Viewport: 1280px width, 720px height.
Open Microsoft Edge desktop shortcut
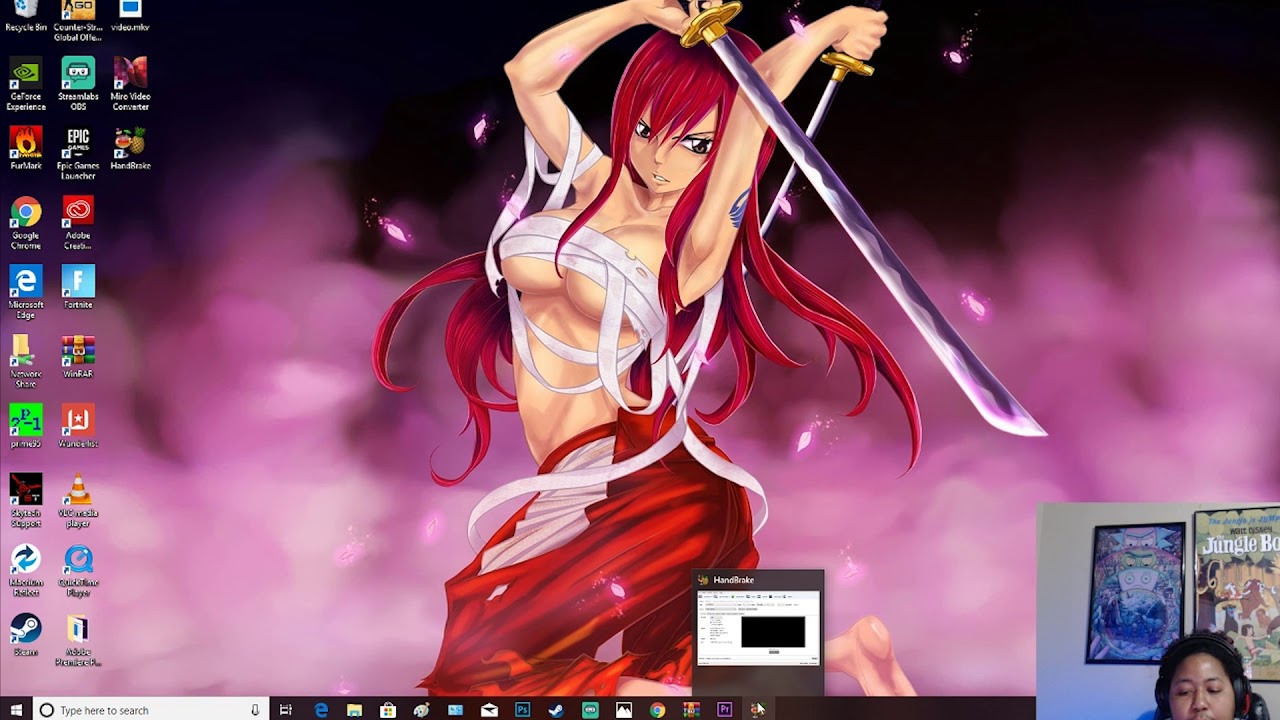(x=26, y=292)
